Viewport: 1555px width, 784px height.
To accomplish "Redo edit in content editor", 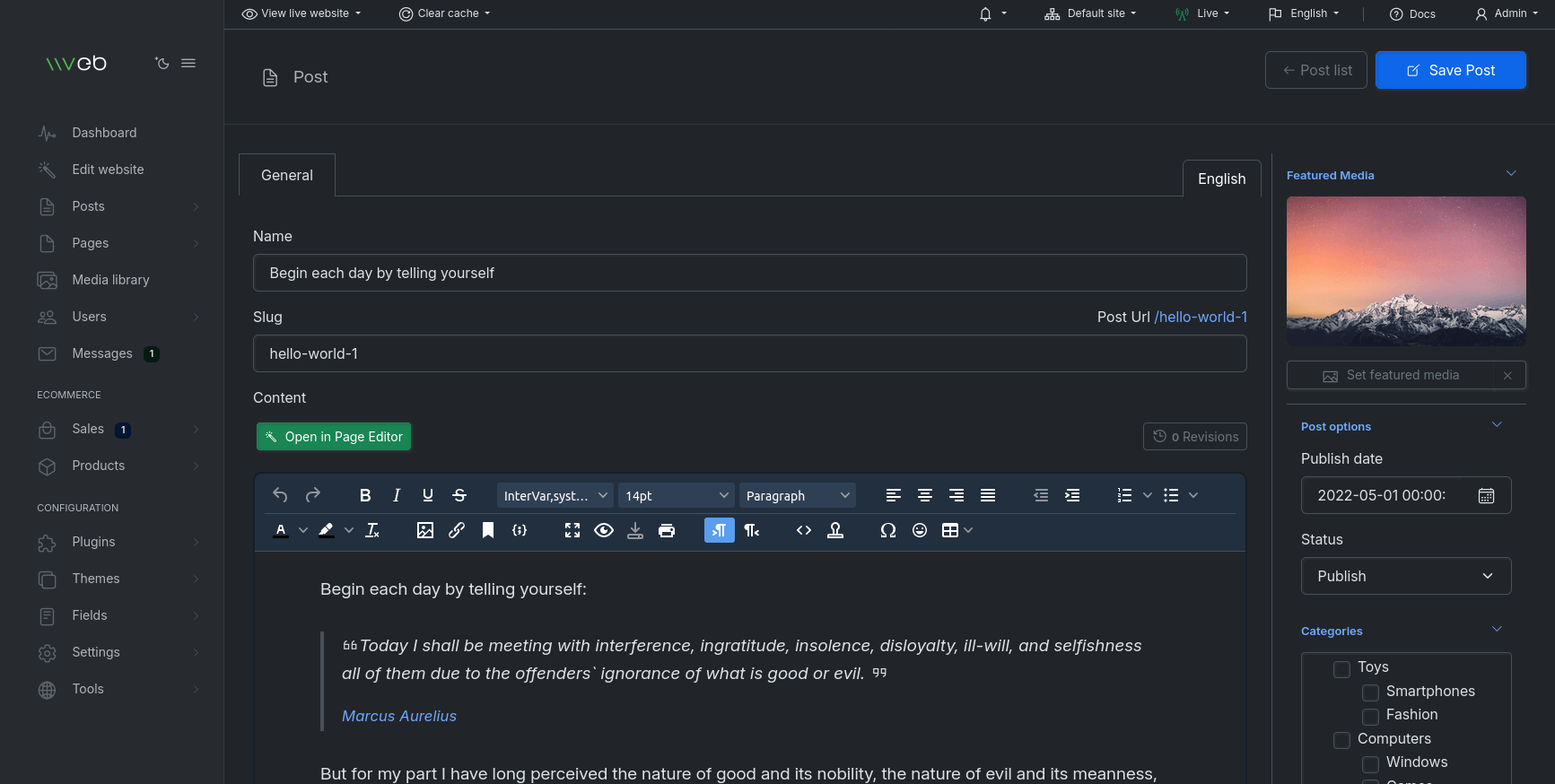I will pos(312,495).
